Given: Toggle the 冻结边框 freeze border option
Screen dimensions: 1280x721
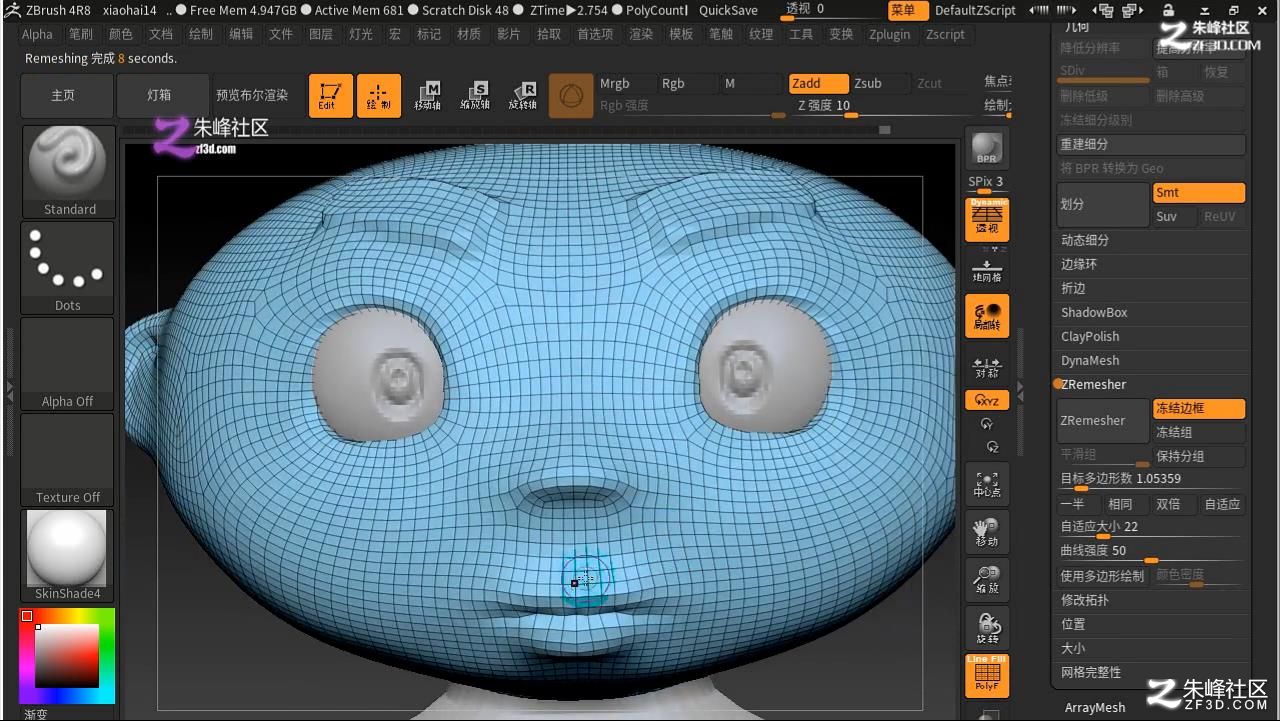Looking at the screenshot, I should point(1198,409).
